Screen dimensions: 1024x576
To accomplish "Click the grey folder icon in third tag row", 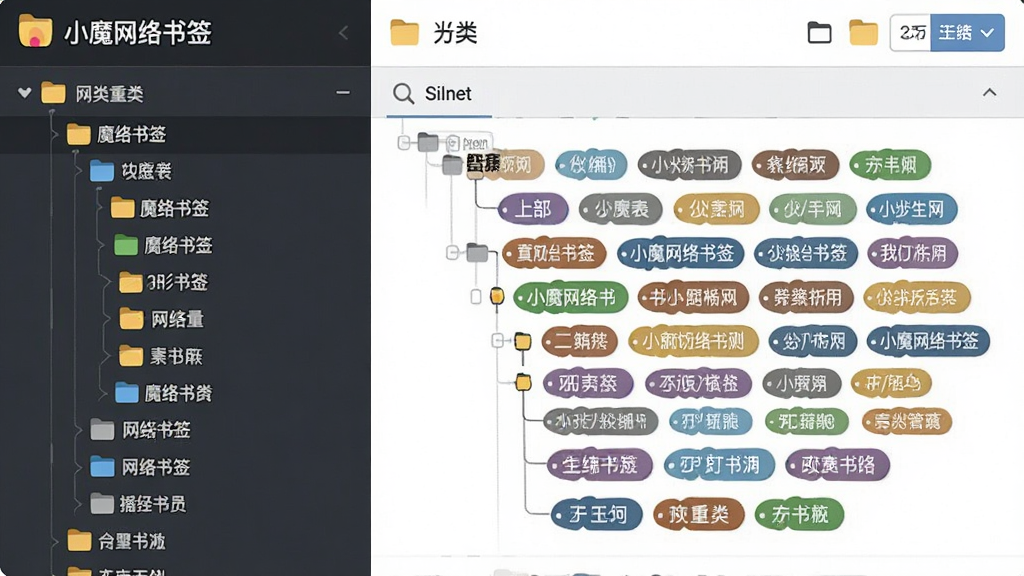I will [477, 252].
